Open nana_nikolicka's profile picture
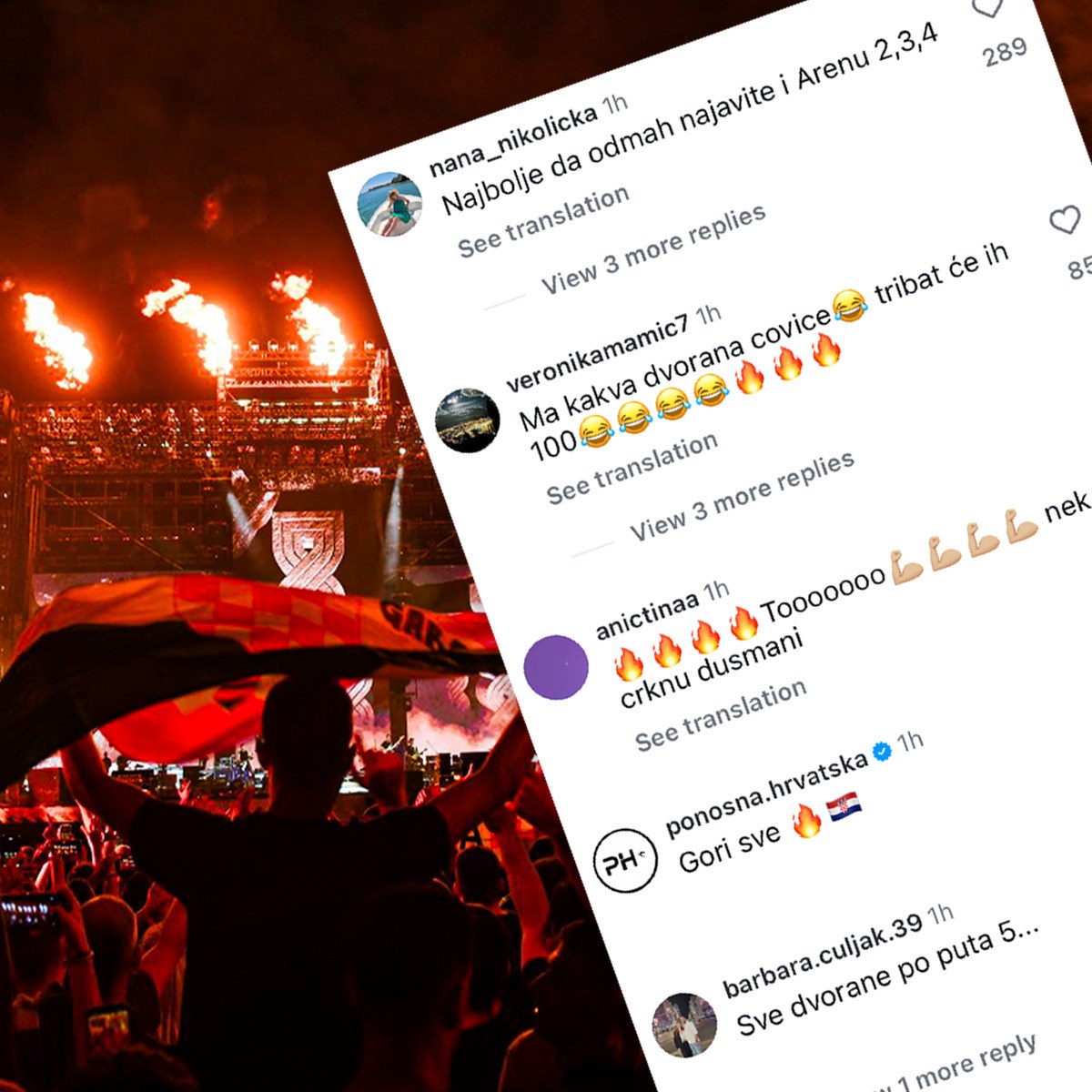 (389, 203)
